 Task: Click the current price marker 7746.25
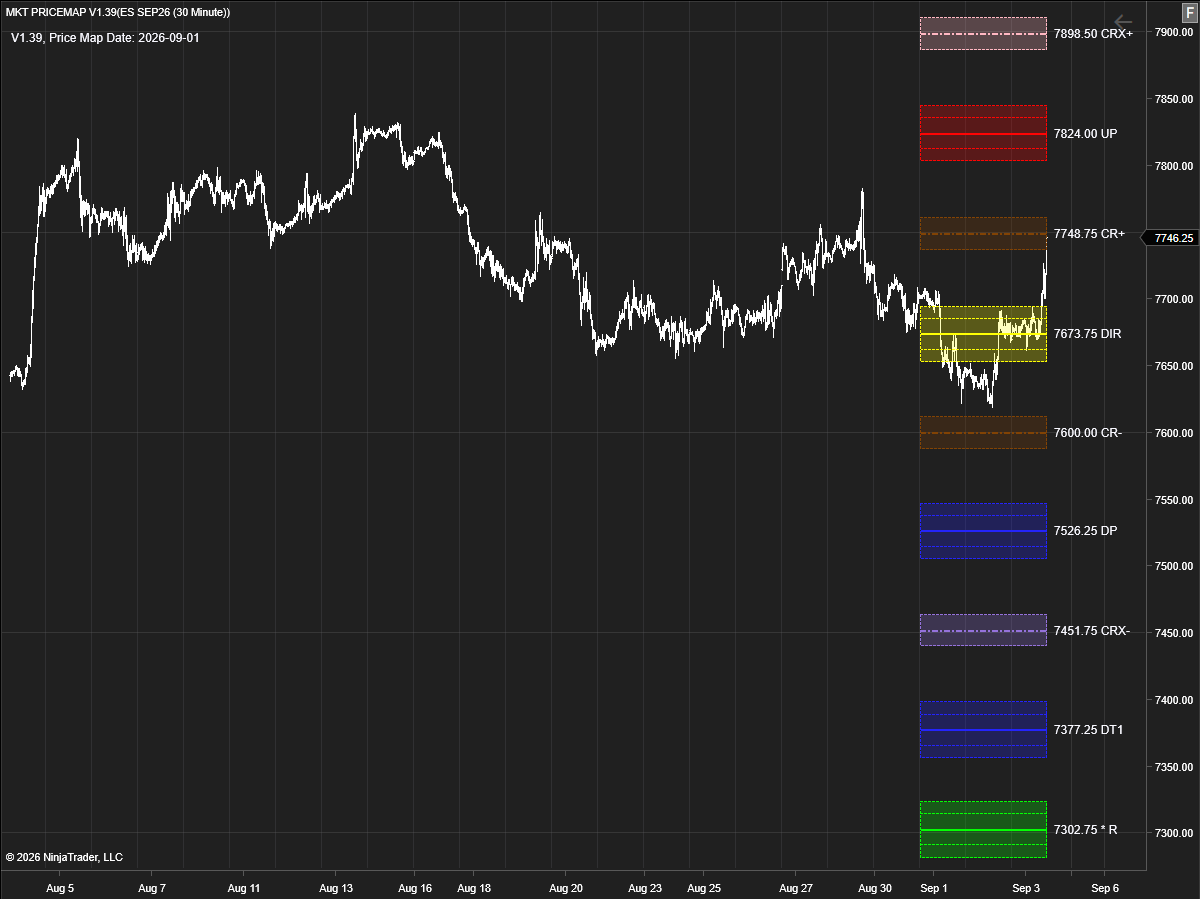click(1172, 238)
